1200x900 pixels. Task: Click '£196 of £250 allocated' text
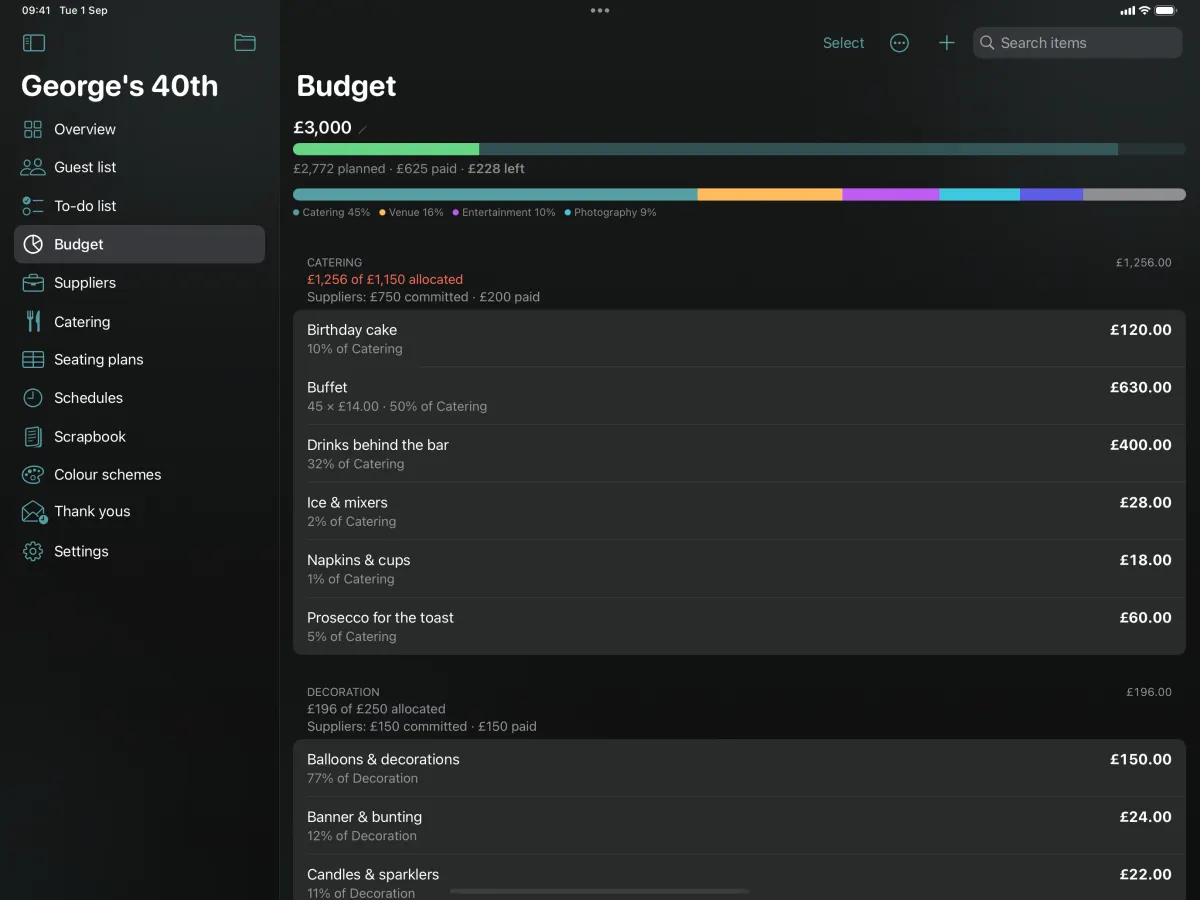coord(376,709)
